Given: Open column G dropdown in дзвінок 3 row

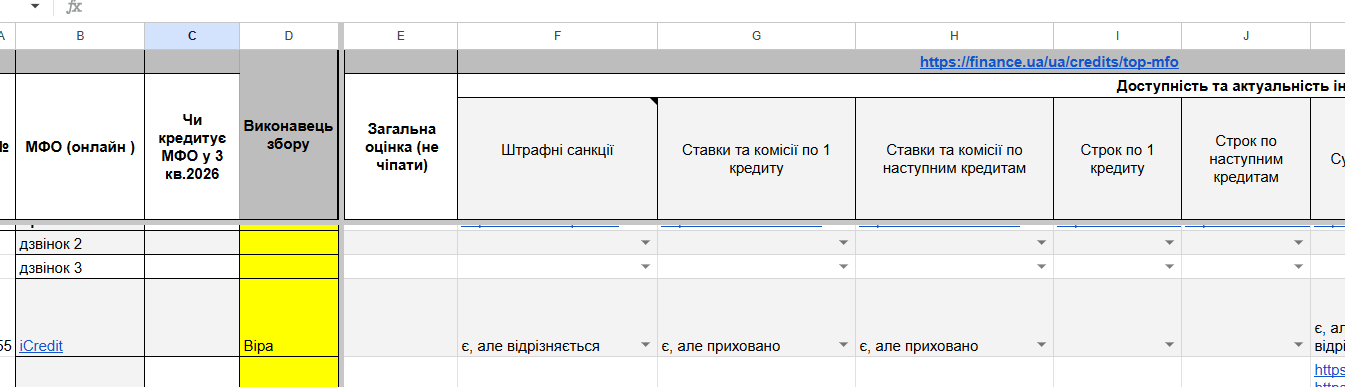Looking at the screenshot, I should point(843,267).
